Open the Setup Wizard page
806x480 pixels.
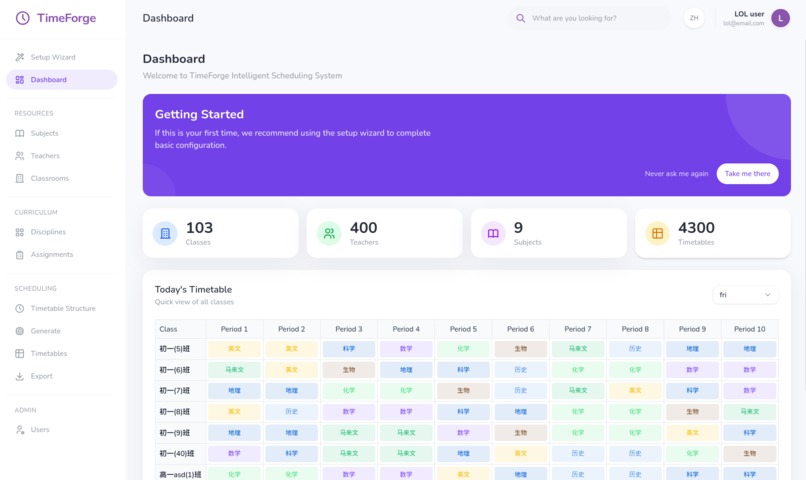tap(62, 57)
